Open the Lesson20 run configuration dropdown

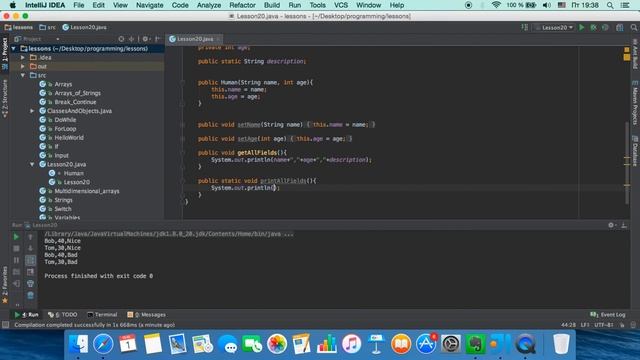(x=554, y=27)
